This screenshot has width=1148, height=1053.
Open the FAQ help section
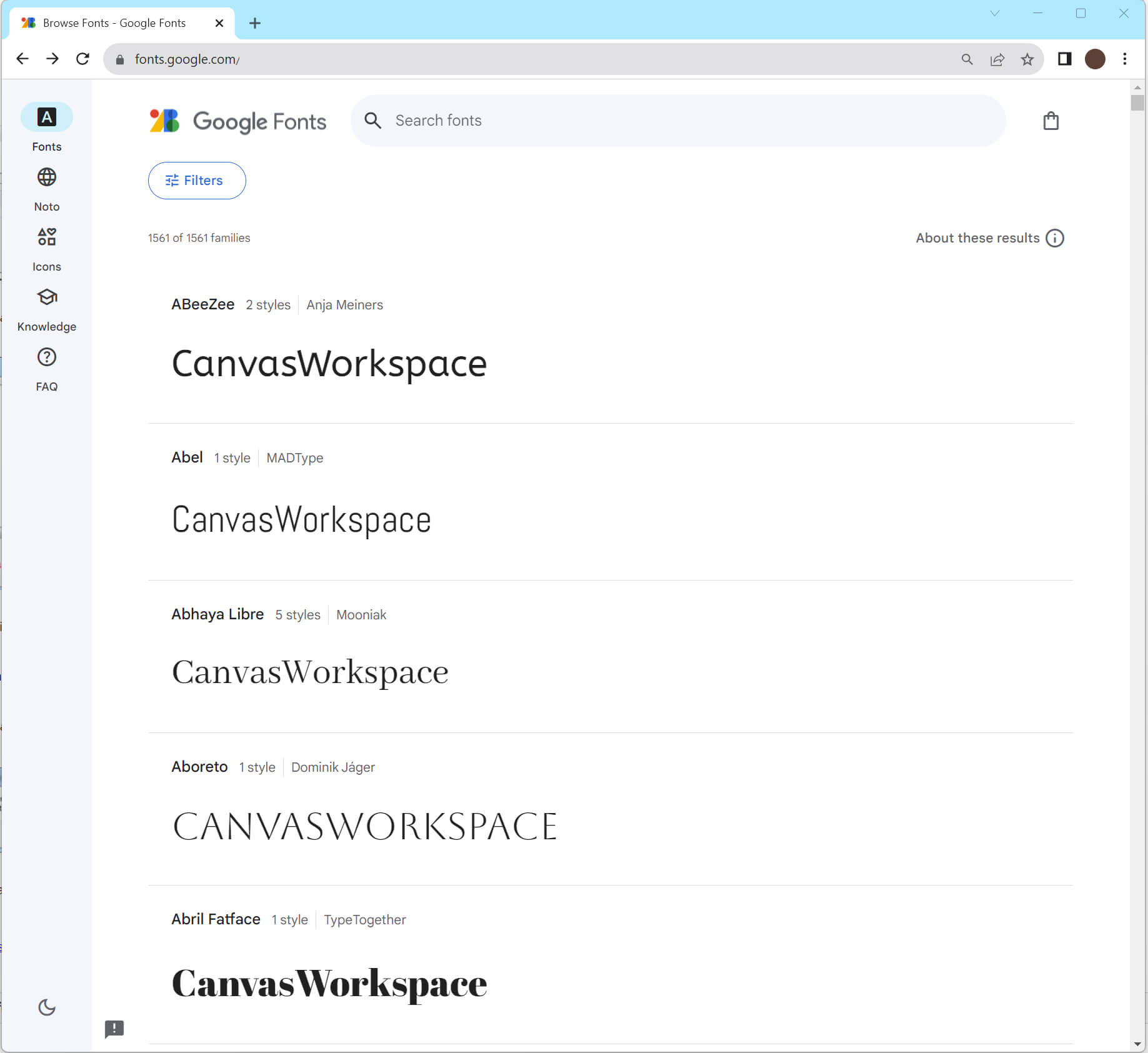click(46, 369)
